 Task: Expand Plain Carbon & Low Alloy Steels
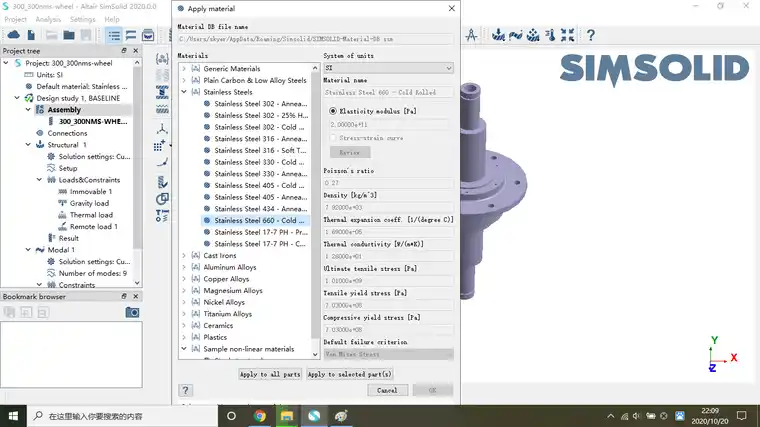click(184, 80)
